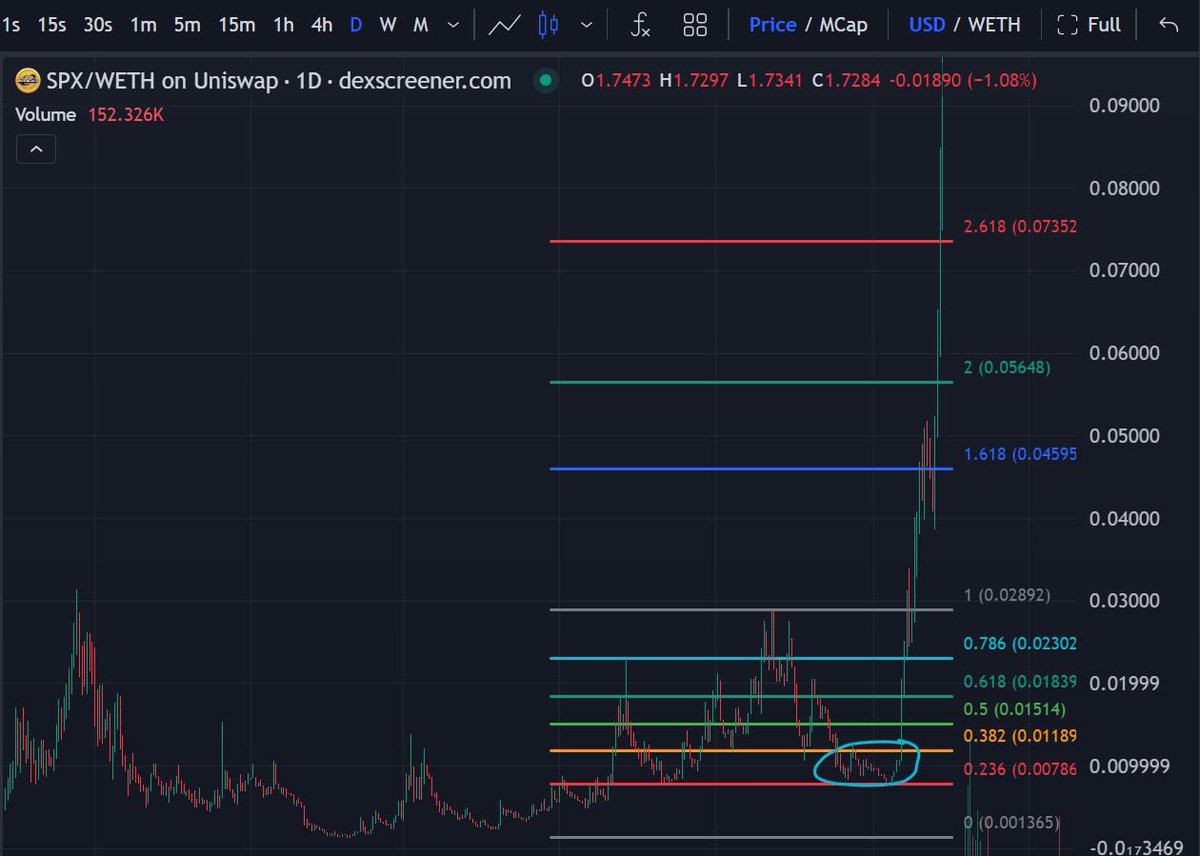Image resolution: width=1200 pixels, height=856 pixels.
Task: Choose the 15m timeframe
Action: click(236, 24)
